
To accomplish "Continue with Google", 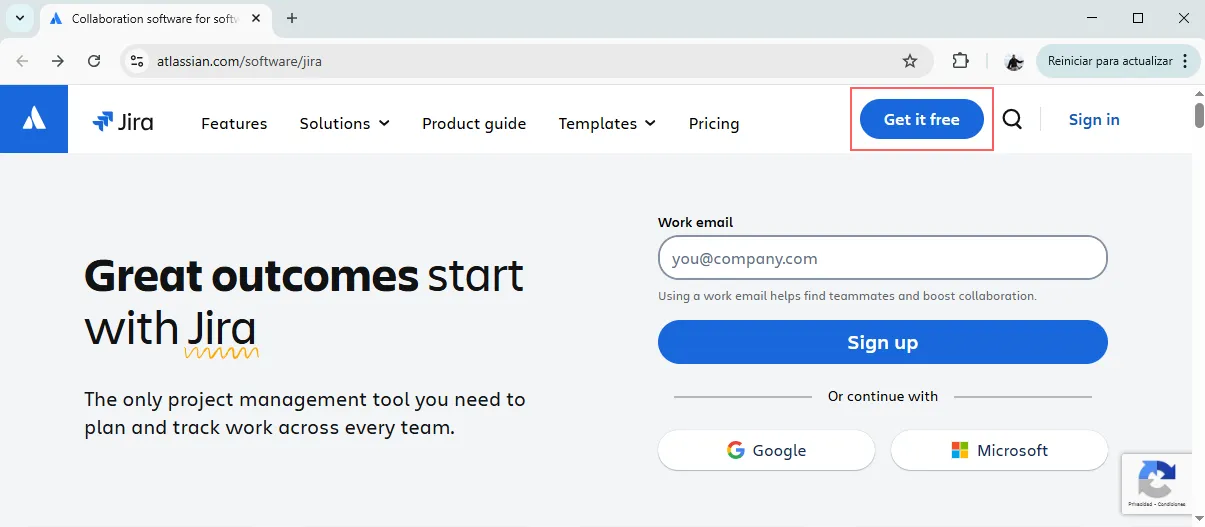I will (766, 450).
